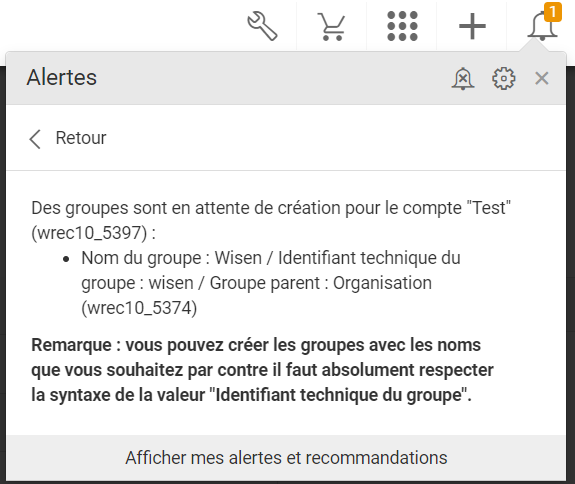Select the groupes en attente message text
This screenshot has height=484, width=575.
[x=271, y=220]
